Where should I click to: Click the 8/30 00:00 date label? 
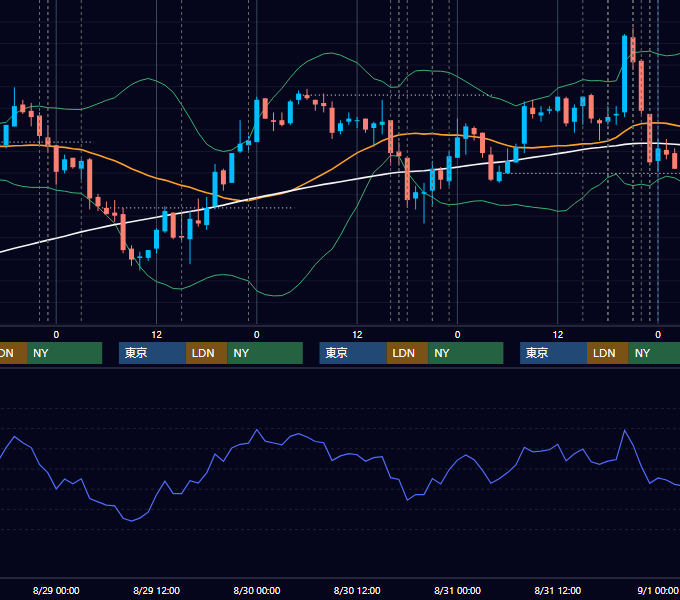point(257,590)
